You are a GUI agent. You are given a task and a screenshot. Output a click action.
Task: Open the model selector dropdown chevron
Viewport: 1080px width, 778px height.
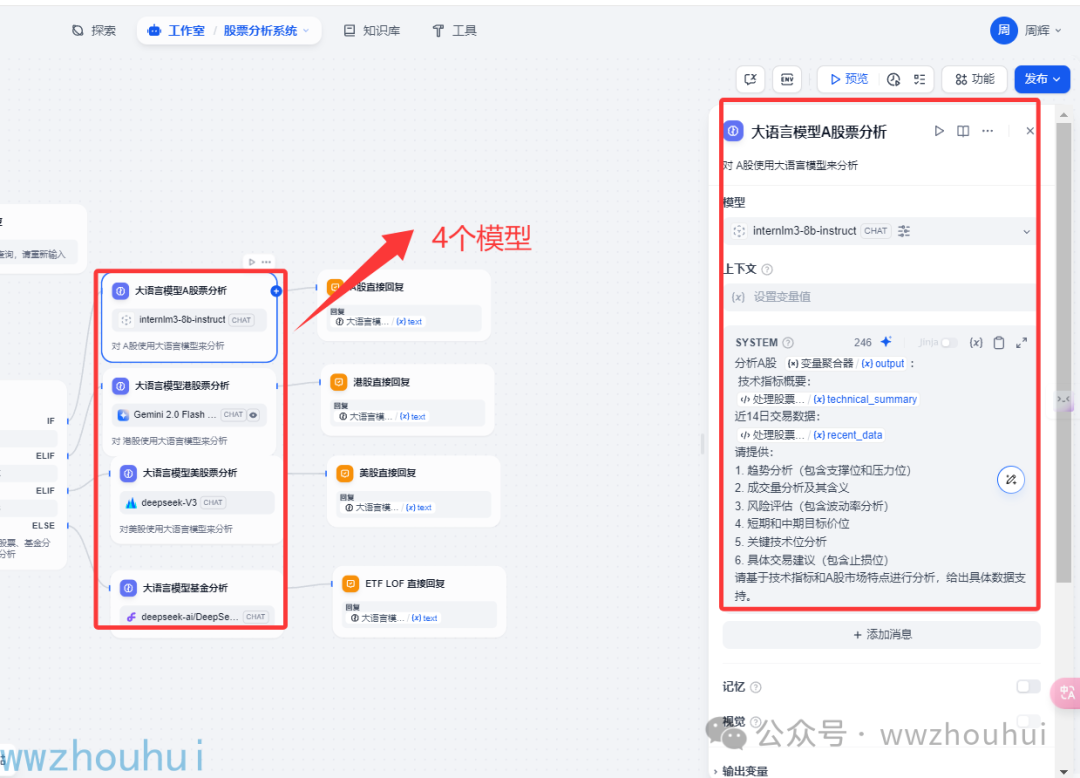coord(1026,232)
